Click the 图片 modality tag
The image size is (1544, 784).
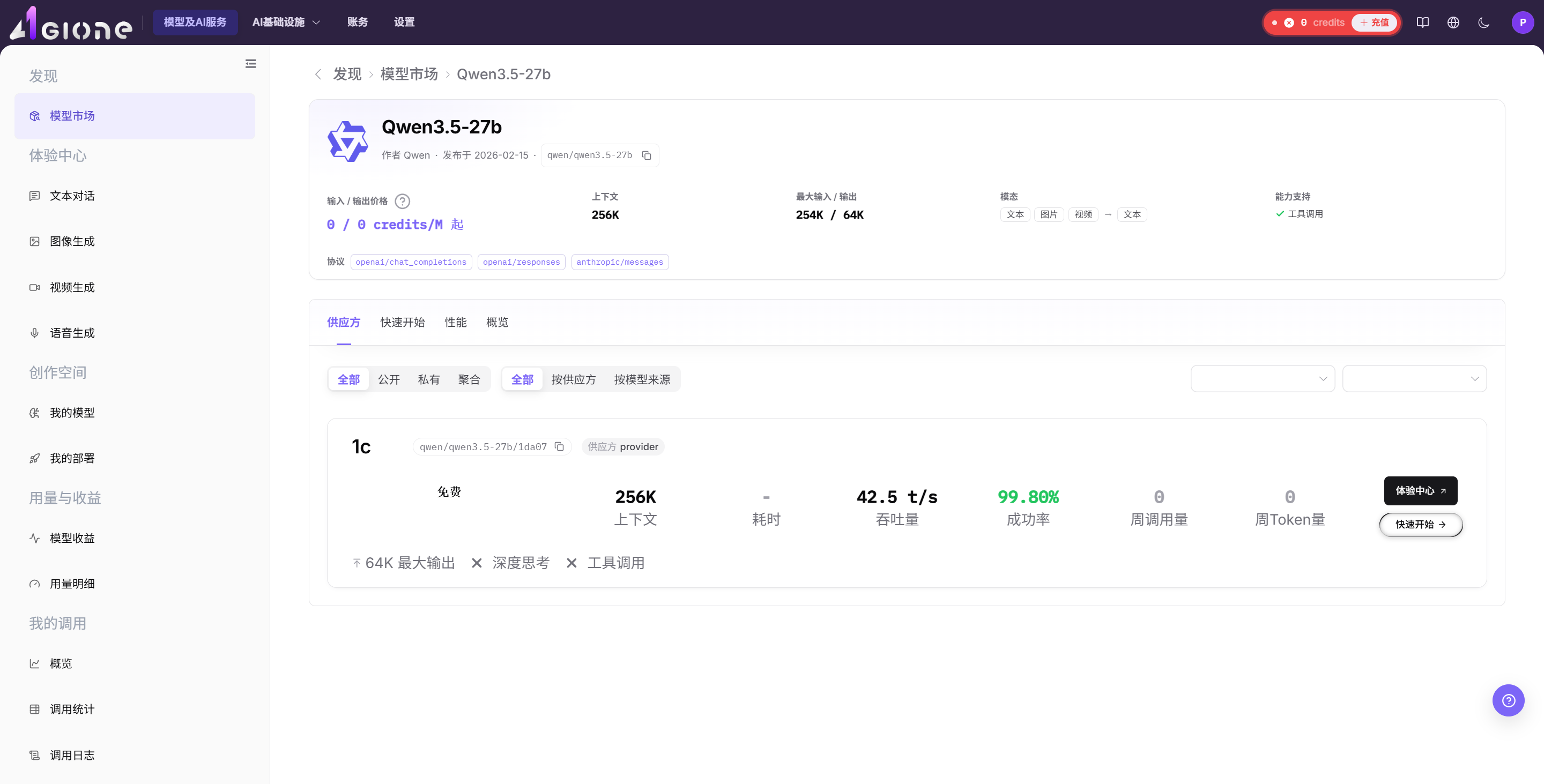pyautogui.click(x=1049, y=214)
